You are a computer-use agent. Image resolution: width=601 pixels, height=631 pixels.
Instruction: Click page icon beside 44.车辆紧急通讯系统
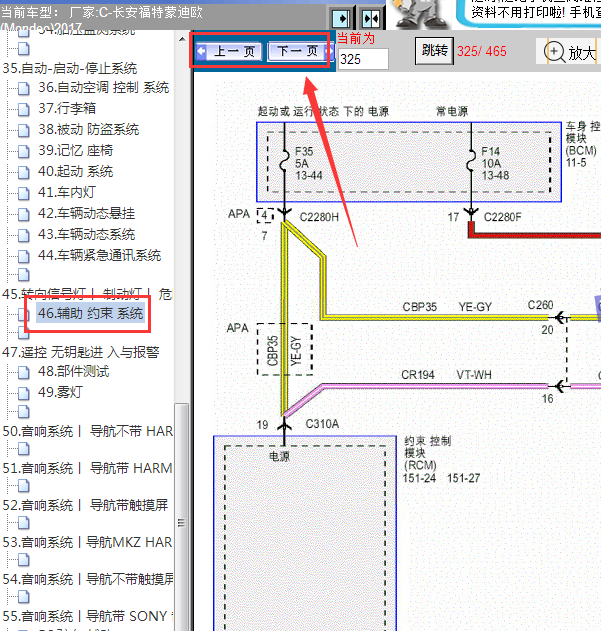coord(24,256)
